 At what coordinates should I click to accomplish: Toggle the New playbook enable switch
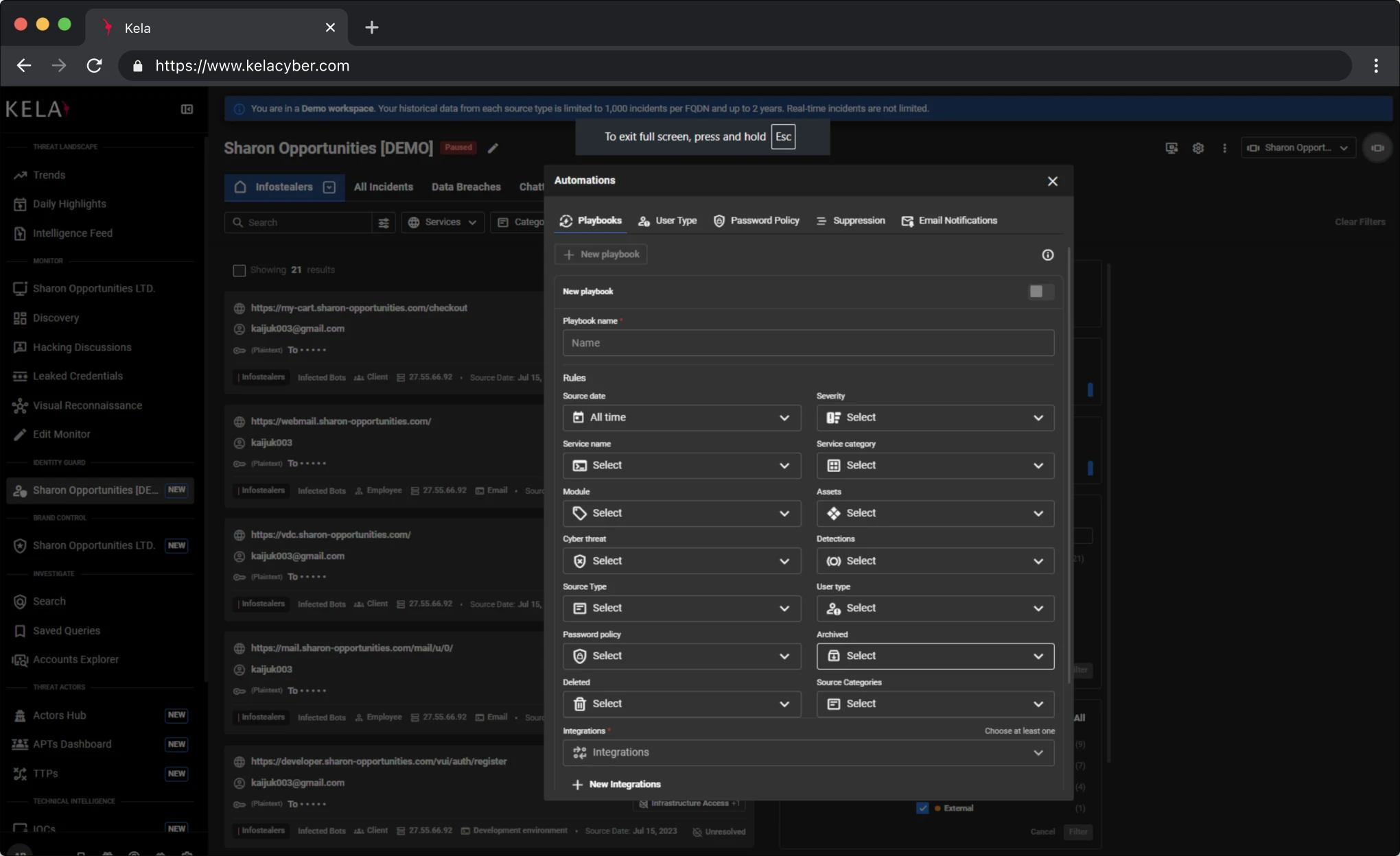1040,292
